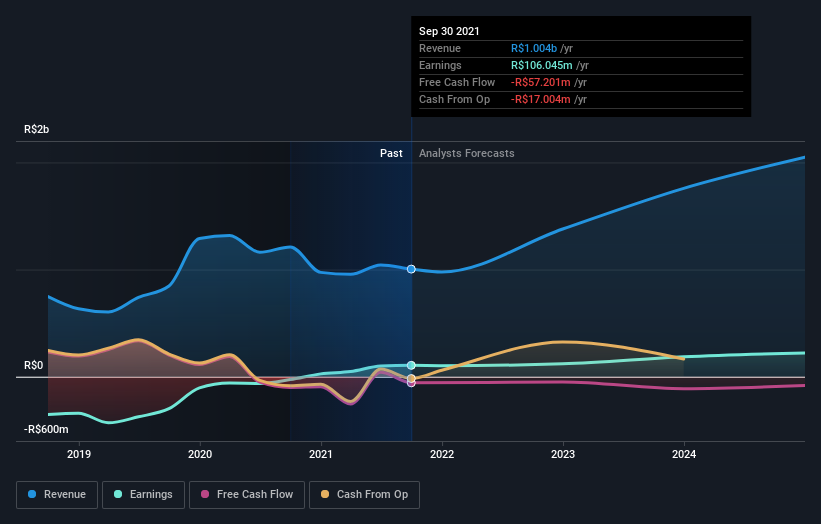Click the 2022 x-axis label
The image size is (821, 524).
(x=442, y=454)
